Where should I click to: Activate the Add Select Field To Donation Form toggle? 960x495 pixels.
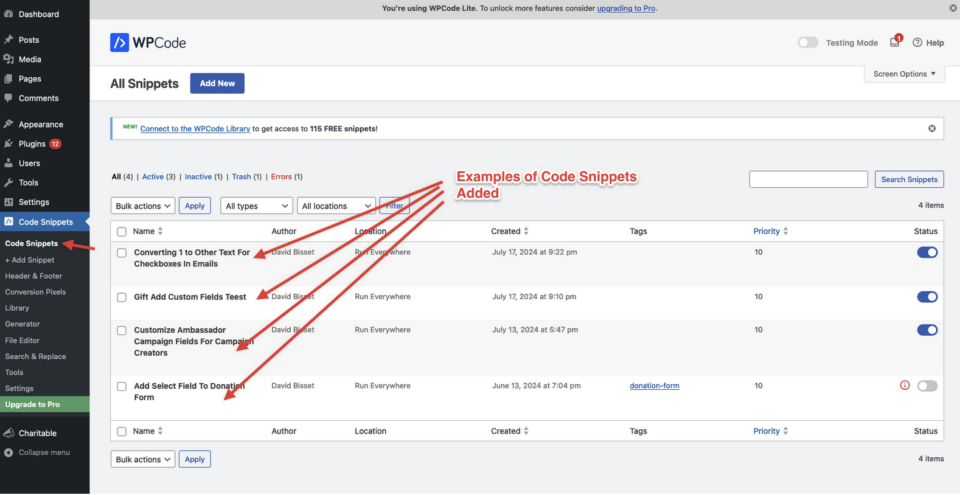927,386
